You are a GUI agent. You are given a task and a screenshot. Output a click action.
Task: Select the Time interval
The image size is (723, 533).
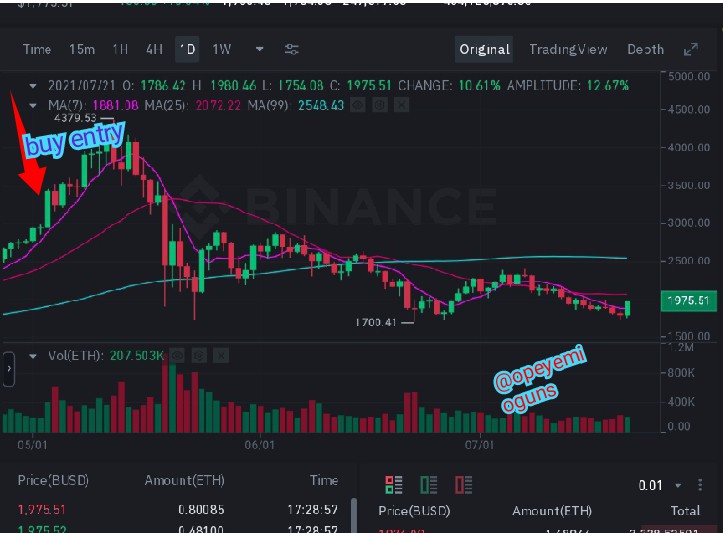(37, 49)
